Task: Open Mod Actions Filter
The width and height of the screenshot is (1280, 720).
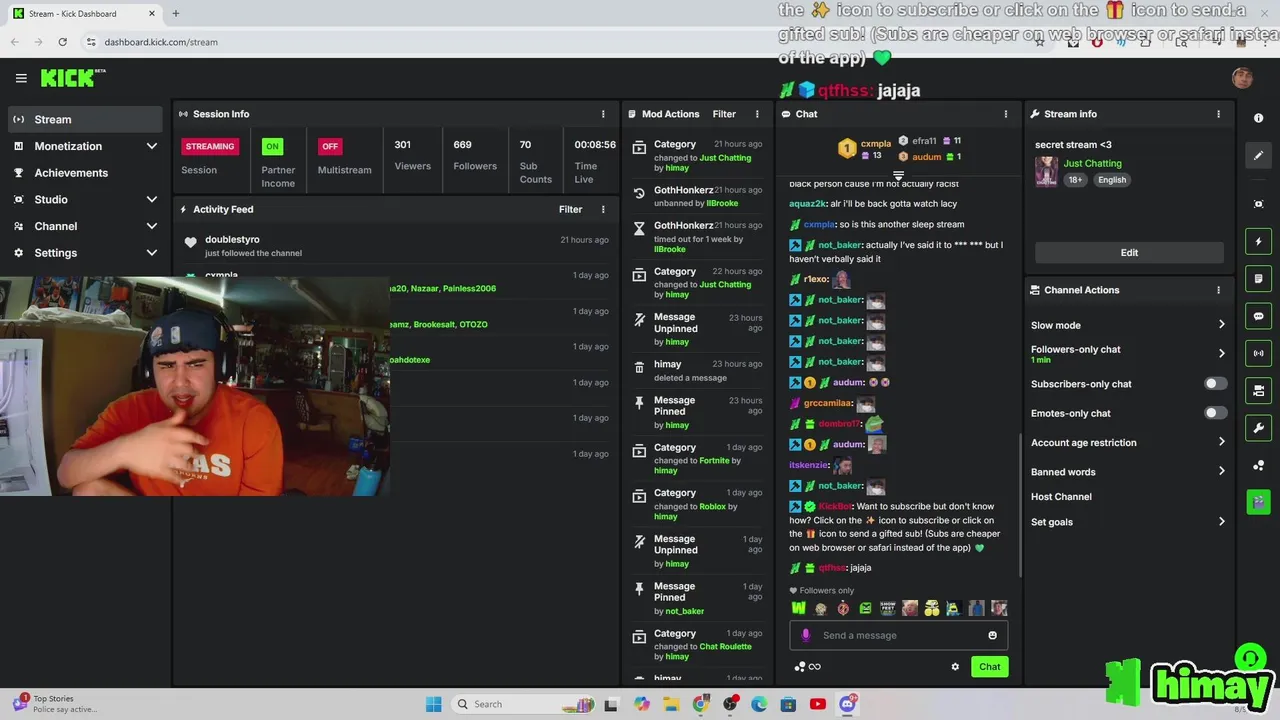Action: pyautogui.click(x=724, y=114)
